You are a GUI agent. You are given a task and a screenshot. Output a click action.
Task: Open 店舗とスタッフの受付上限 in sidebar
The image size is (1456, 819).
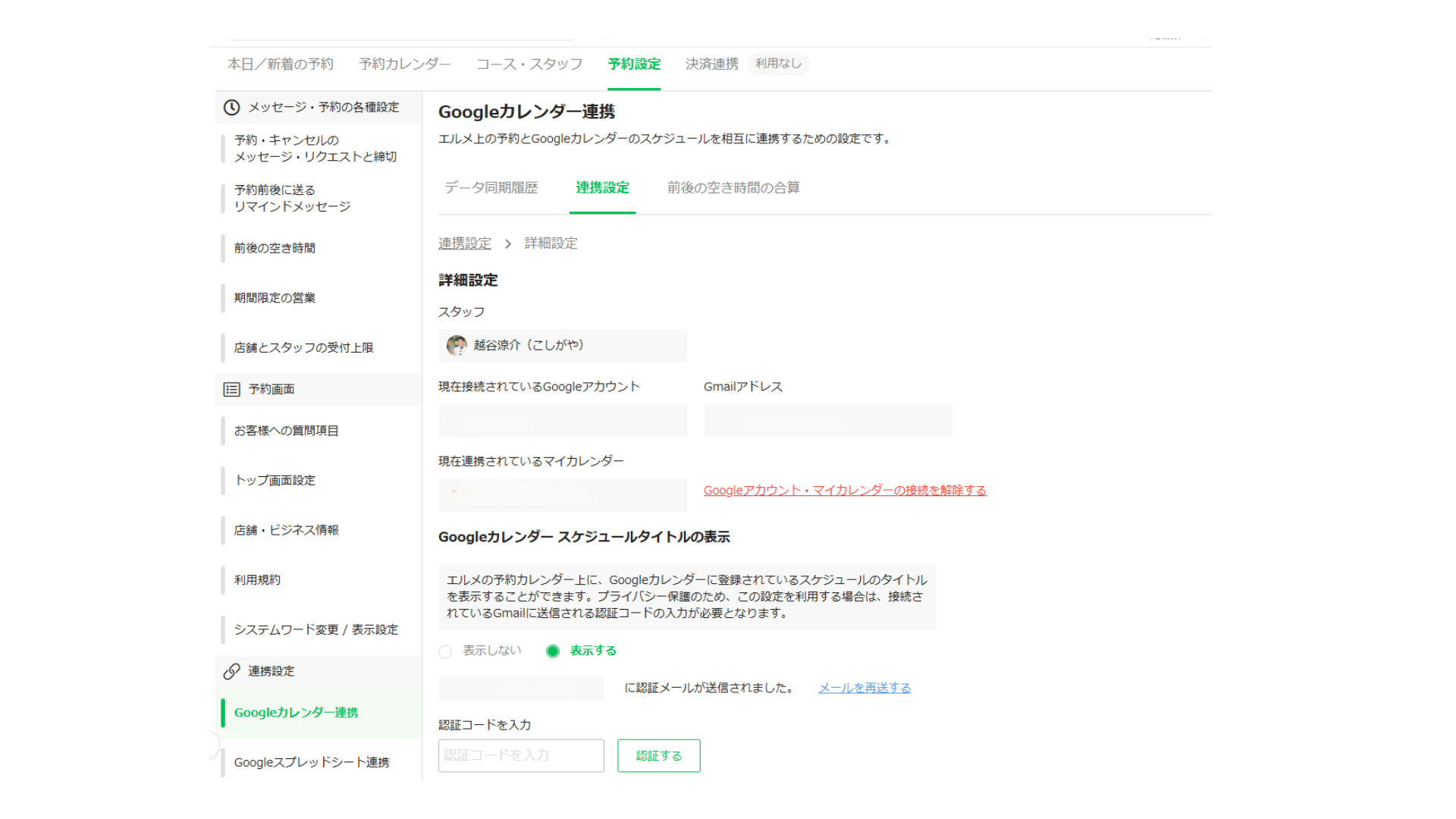click(303, 348)
